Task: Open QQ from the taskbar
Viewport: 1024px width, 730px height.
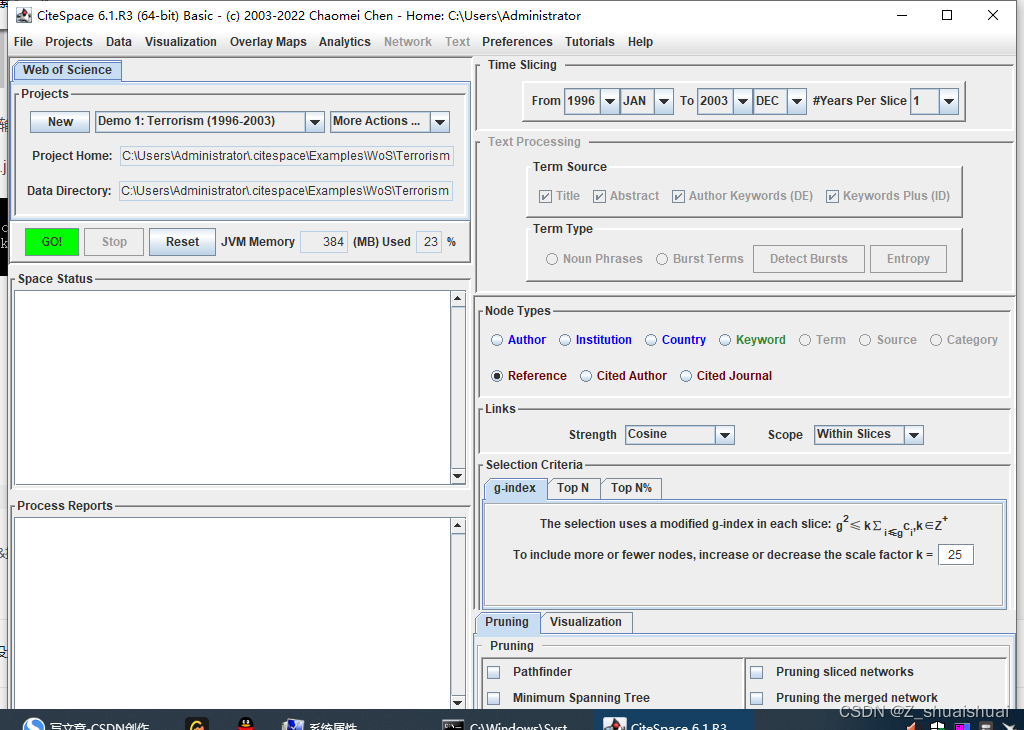Action: pyautogui.click(x=246, y=724)
